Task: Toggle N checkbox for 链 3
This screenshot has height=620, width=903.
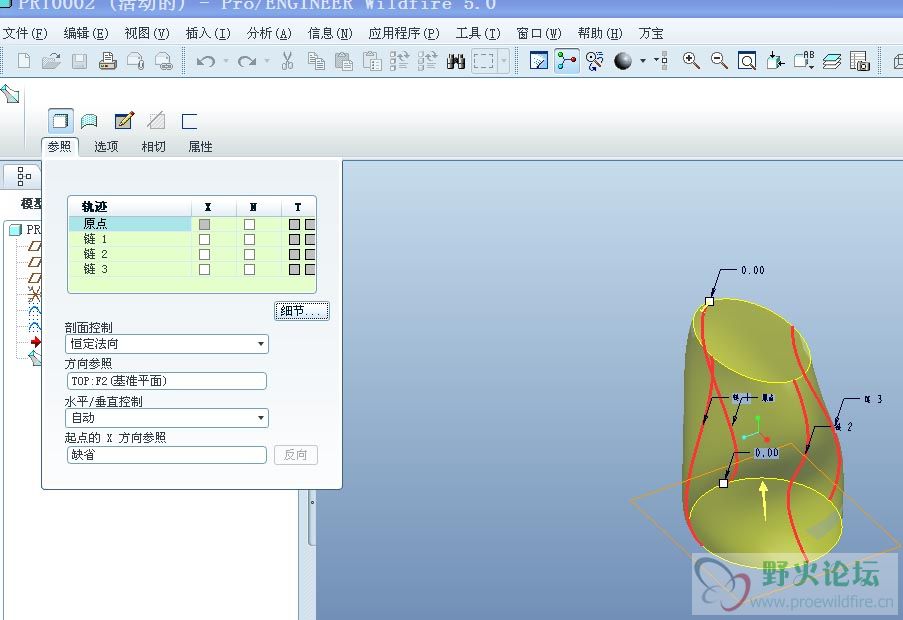Action: [x=249, y=269]
